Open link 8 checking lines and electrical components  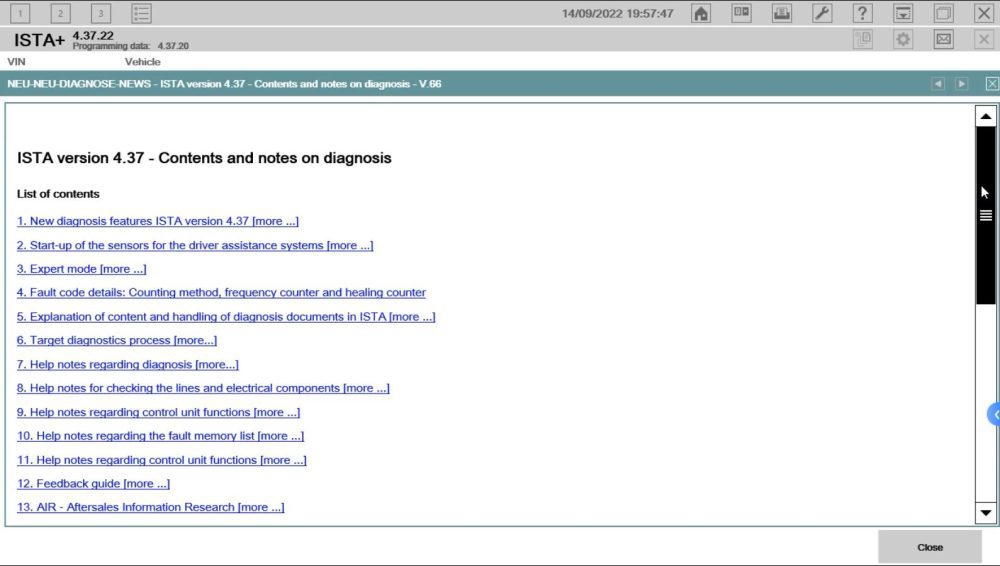[203, 388]
